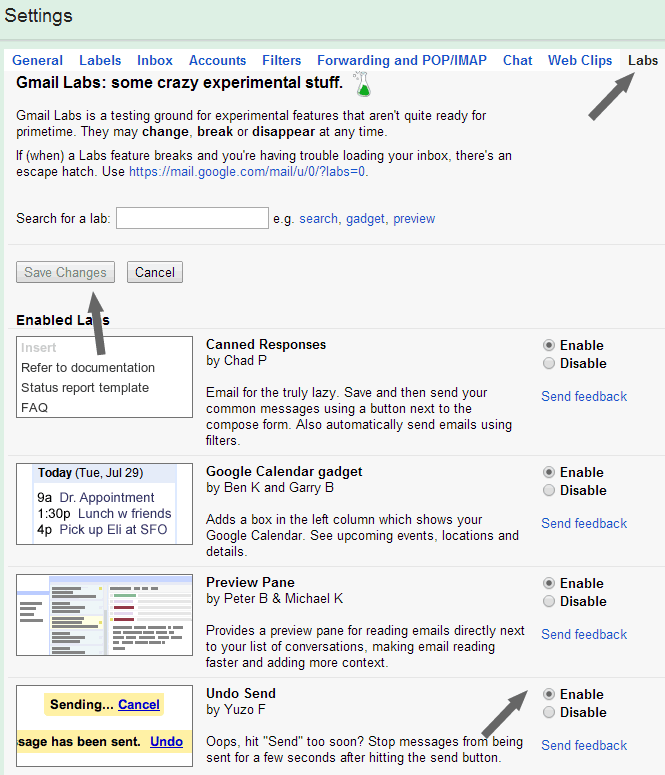665x775 pixels.
Task: Open Forwarding and POP/IMAP tab
Action: click(402, 60)
